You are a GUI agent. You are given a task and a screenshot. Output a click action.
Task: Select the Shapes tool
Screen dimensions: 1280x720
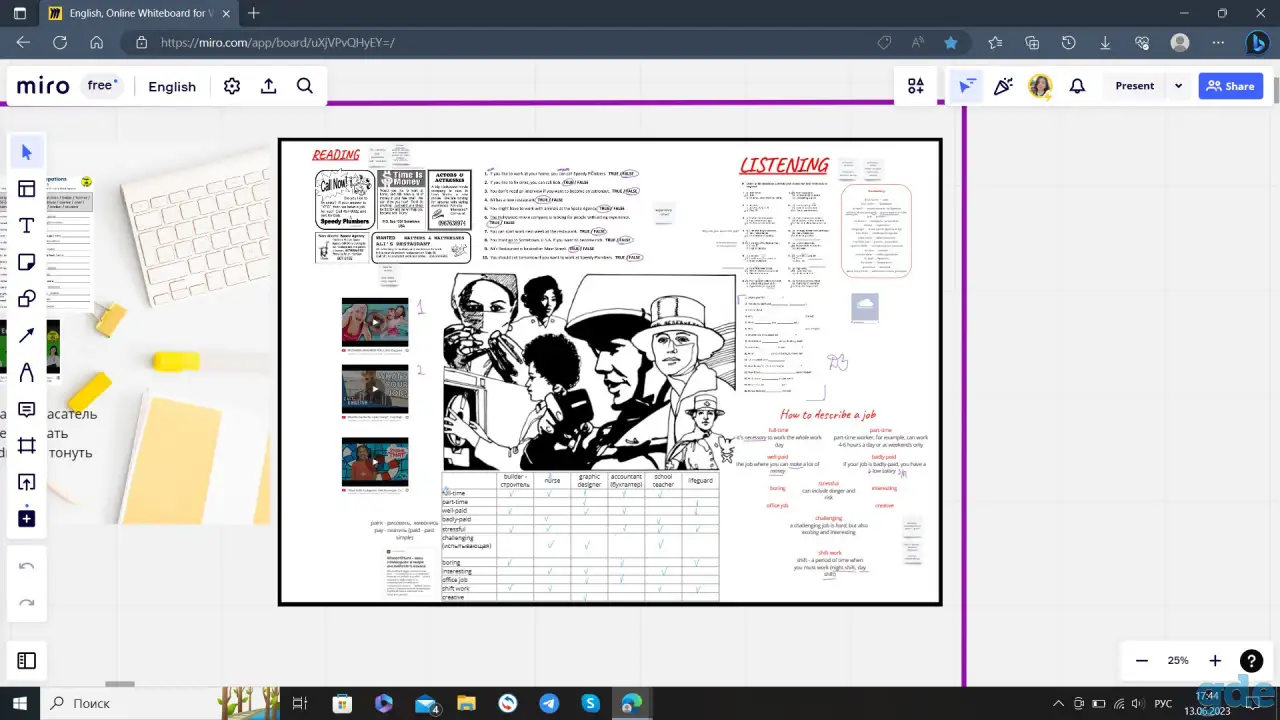(x=27, y=299)
